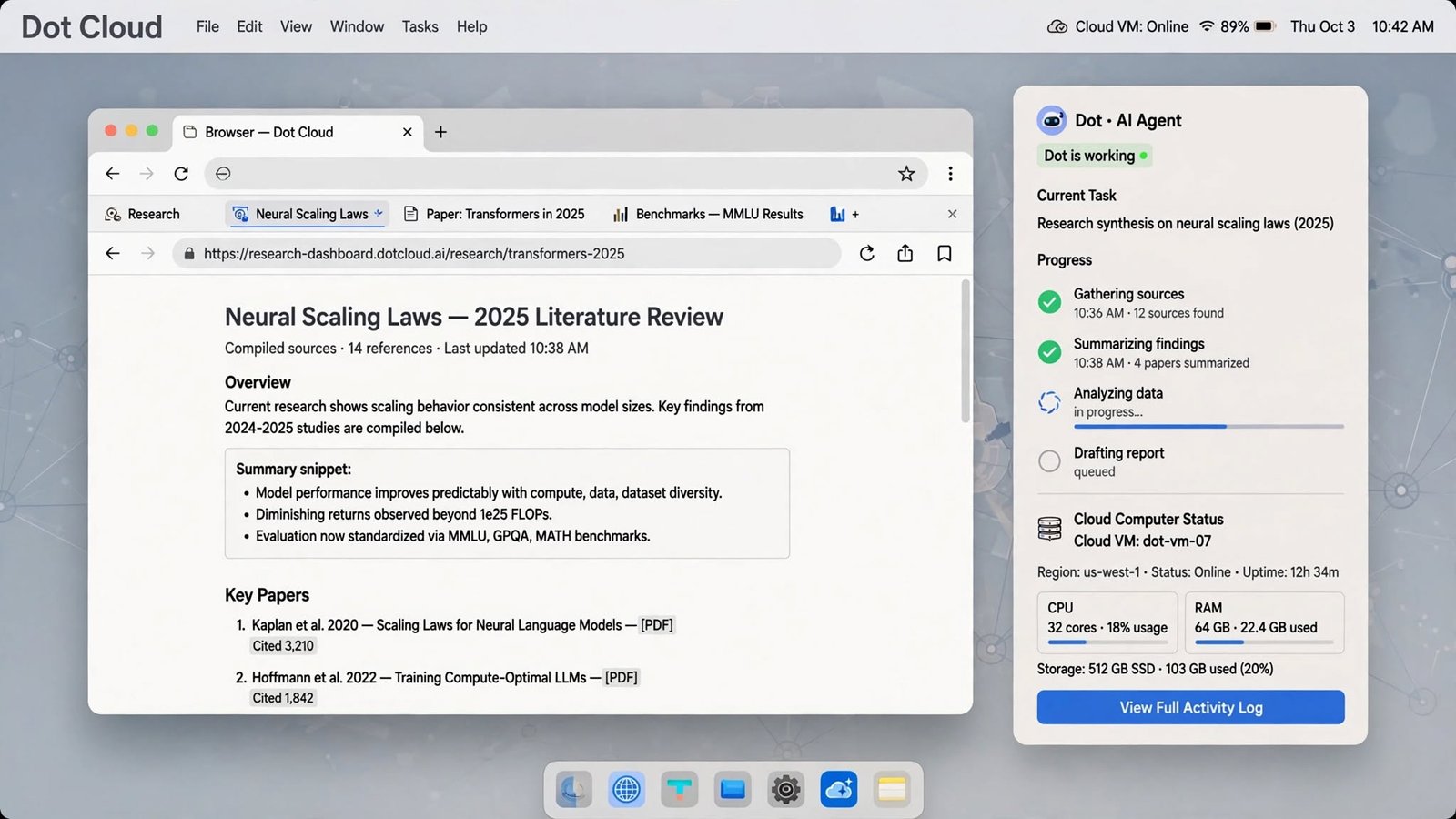This screenshot has height=819, width=1456.
Task: Open Kaplan et al. 2020 PDF link
Action: (x=657, y=625)
